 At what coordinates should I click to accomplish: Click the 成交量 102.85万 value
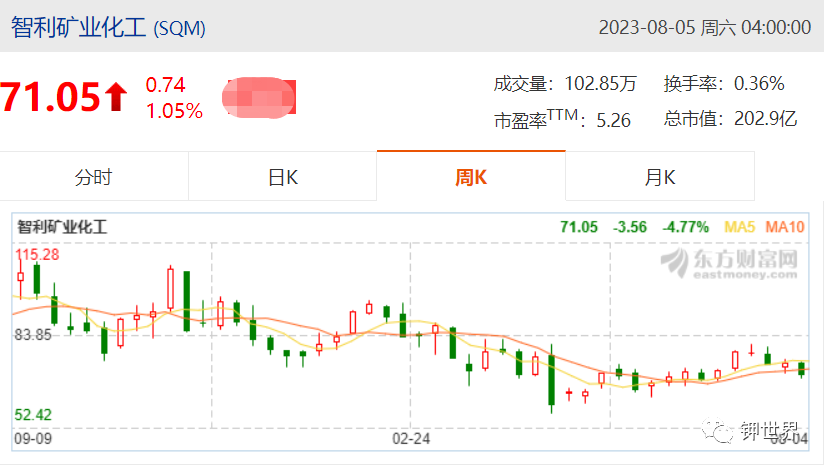[601, 84]
